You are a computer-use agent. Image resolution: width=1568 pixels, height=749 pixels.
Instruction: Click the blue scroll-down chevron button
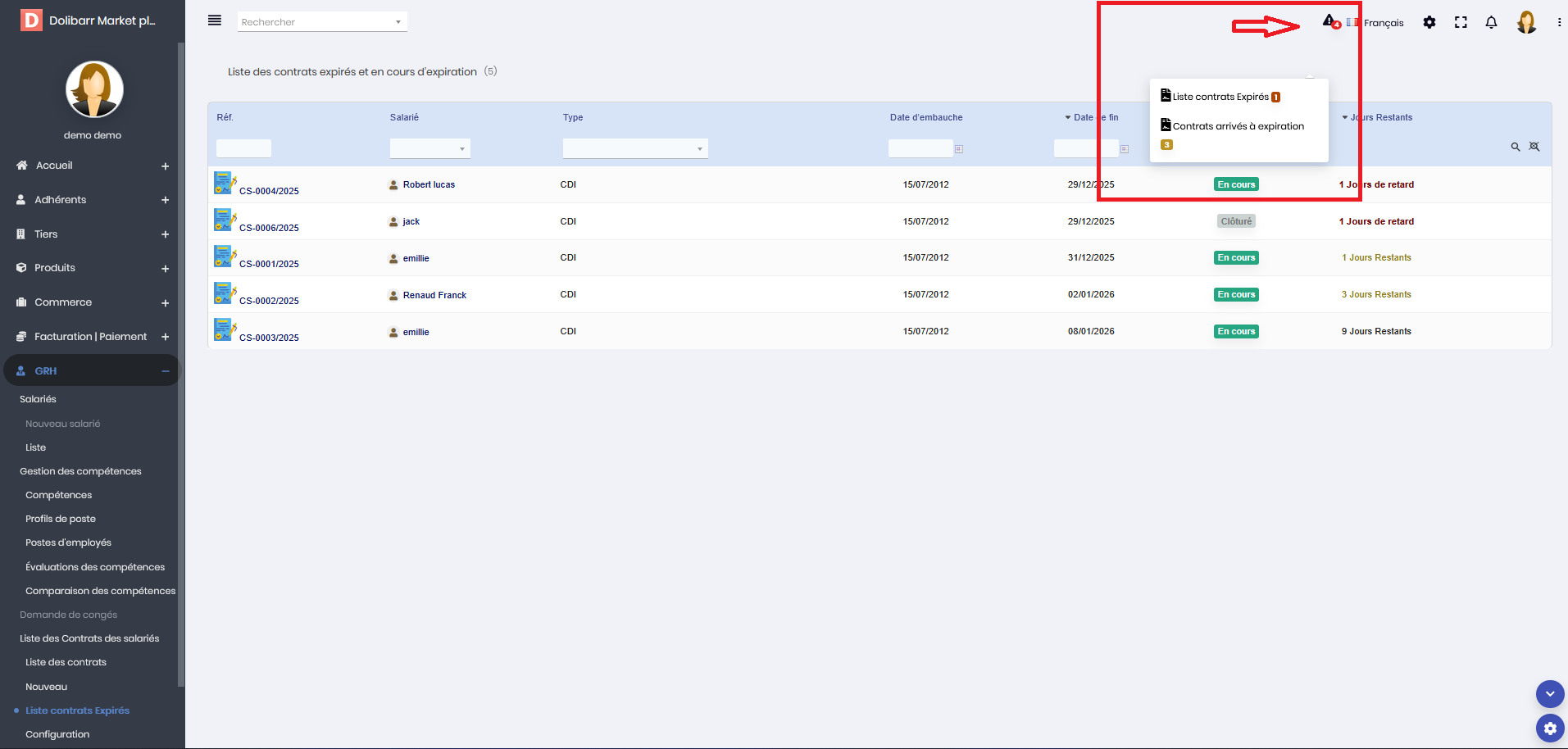point(1549,693)
